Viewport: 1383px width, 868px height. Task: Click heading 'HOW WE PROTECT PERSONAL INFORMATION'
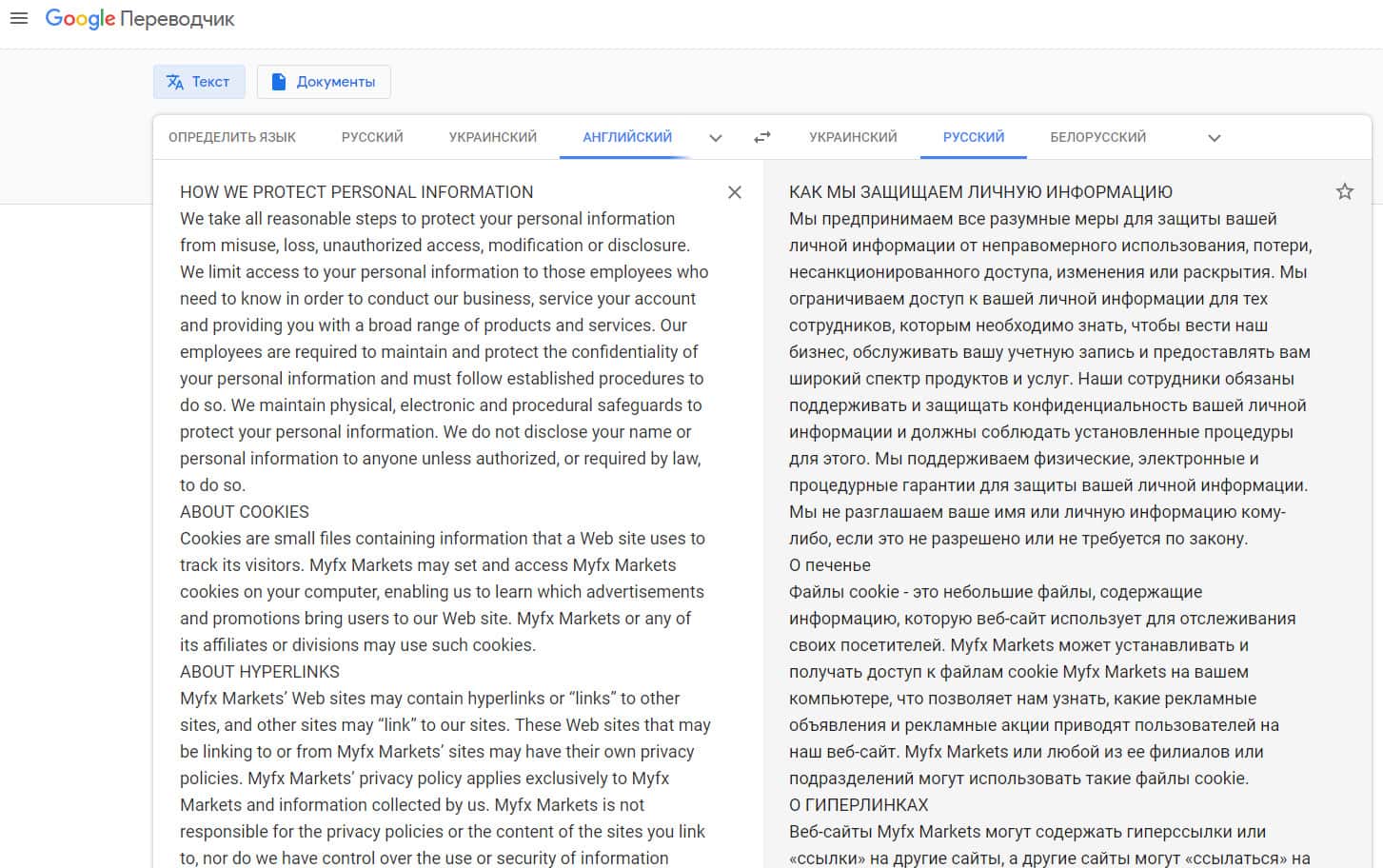(357, 192)
